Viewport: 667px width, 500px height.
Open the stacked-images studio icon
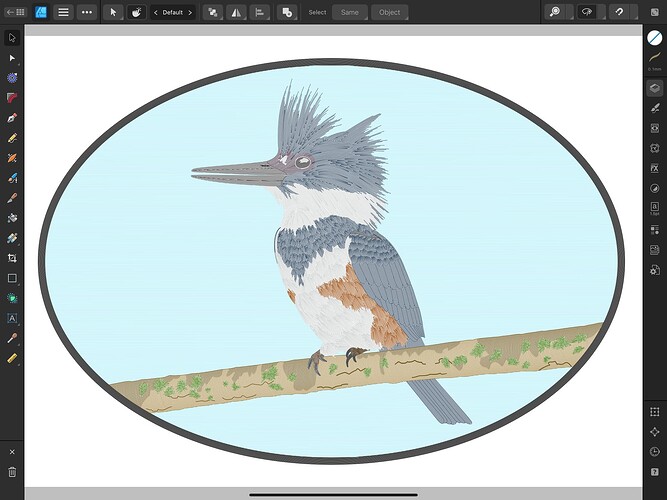[655, 250]
